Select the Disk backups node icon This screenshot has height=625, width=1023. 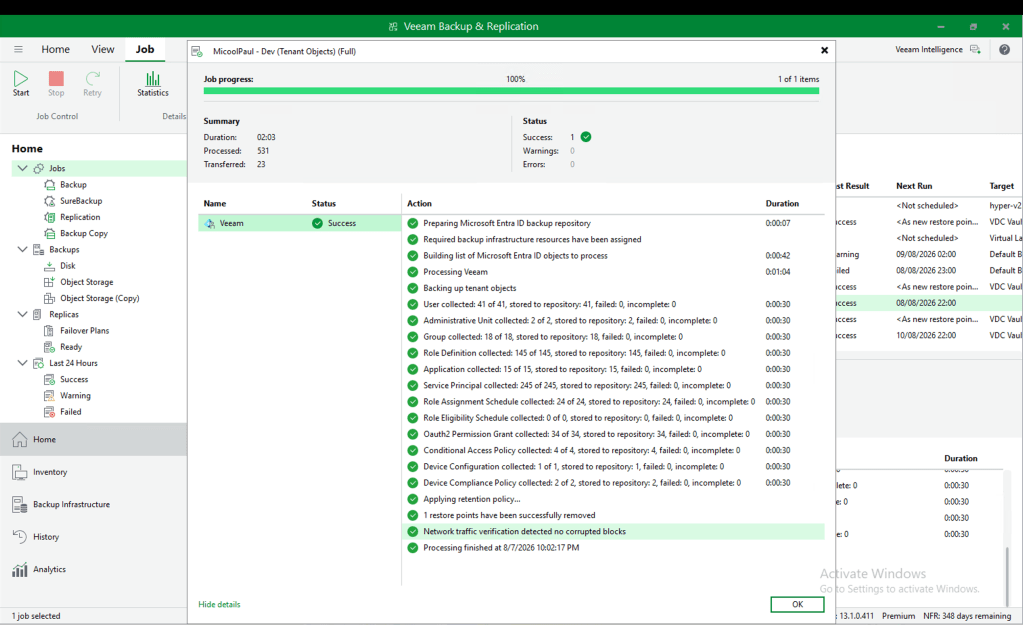click(50, 266)
